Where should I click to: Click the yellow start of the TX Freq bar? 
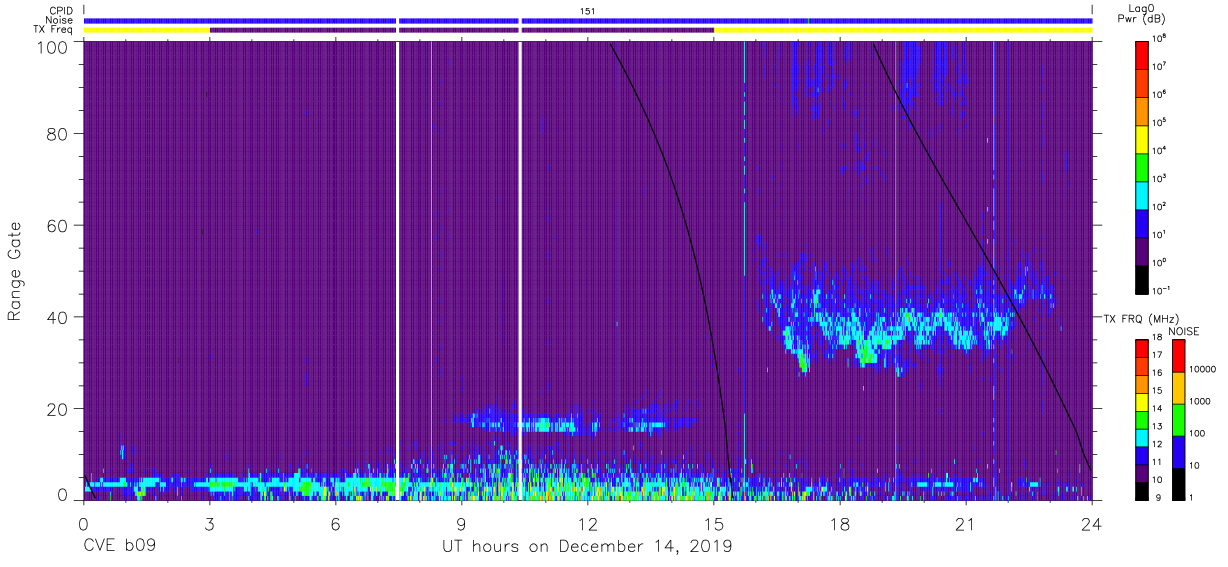tap(147, 30)
